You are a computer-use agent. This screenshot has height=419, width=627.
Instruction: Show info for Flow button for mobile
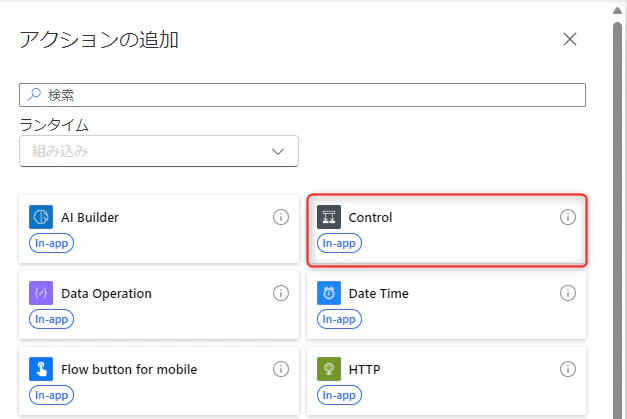coord(281,369)
